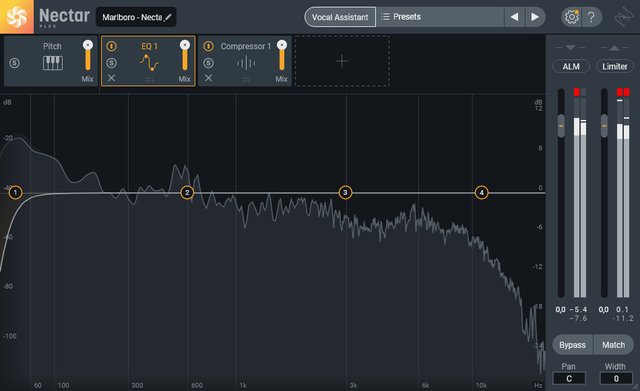Toggle ALM auto level mode

[571, 66]
